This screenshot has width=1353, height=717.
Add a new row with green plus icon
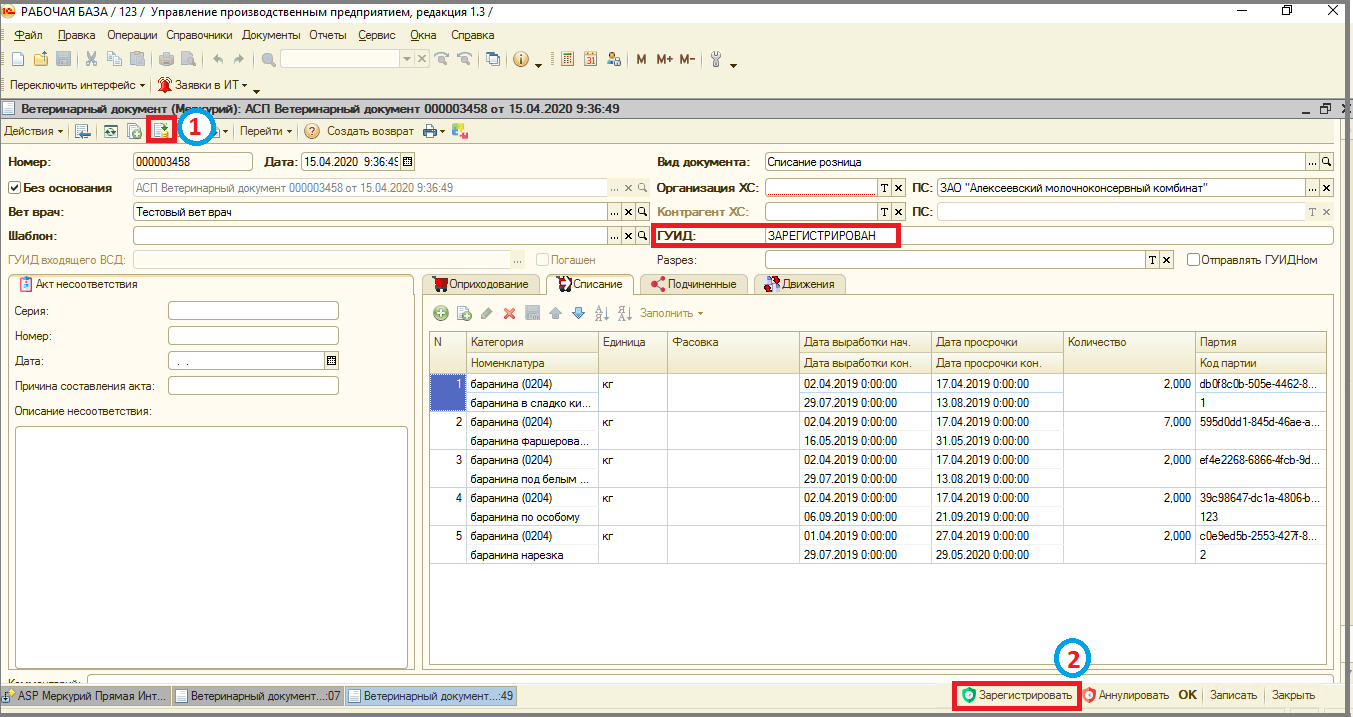440,314
